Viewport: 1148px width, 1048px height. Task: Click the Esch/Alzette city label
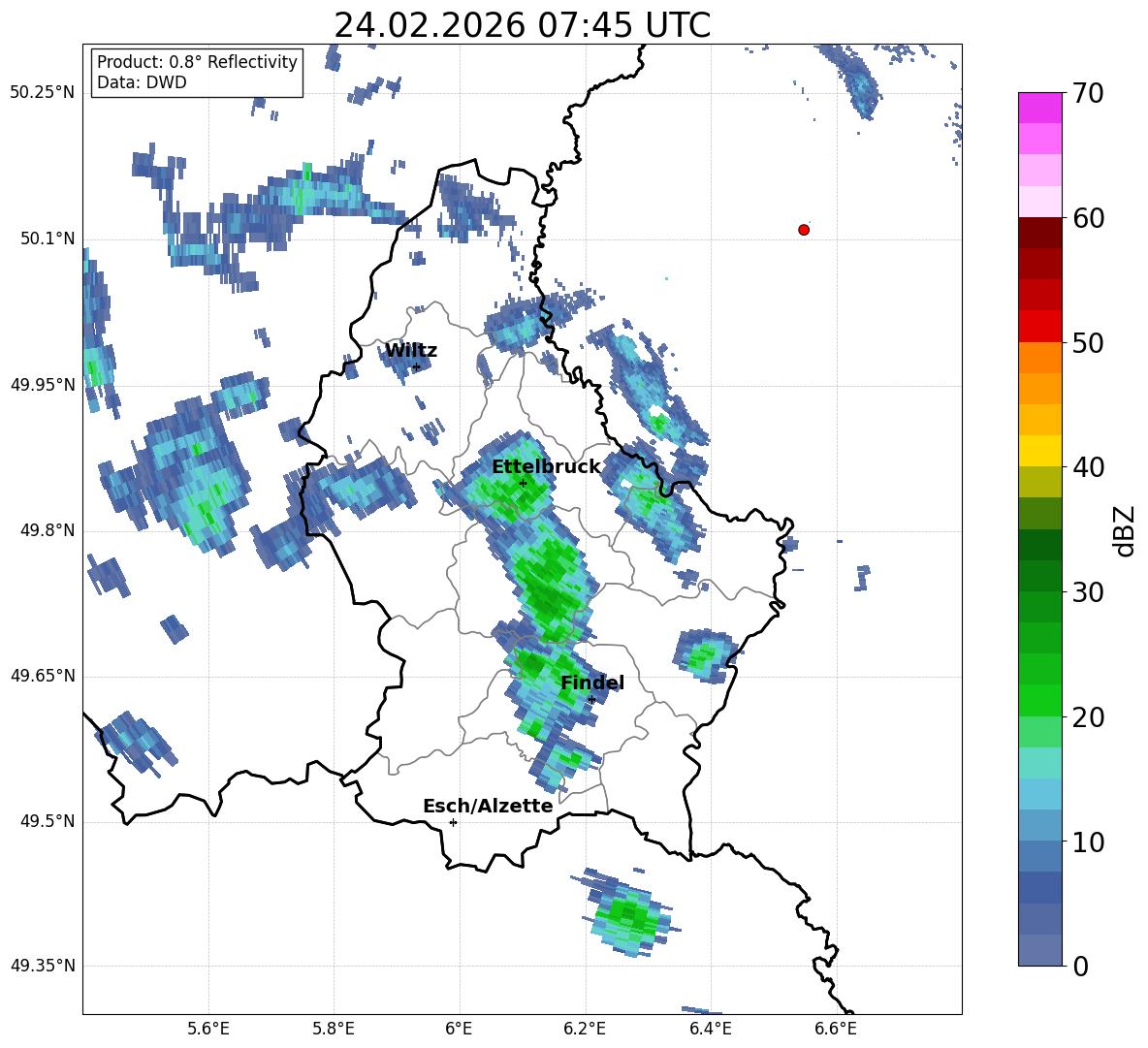tap(489, 807)
